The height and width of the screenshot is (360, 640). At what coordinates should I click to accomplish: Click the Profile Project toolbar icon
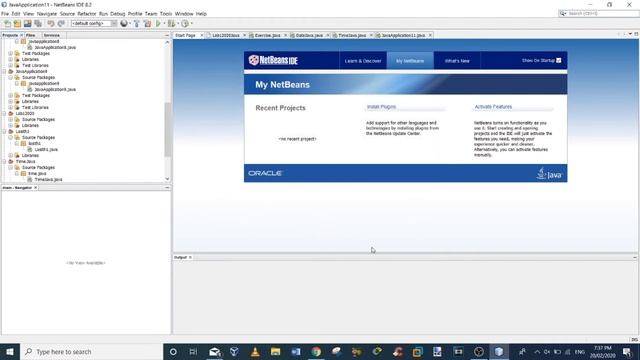(x=185, y=24)
